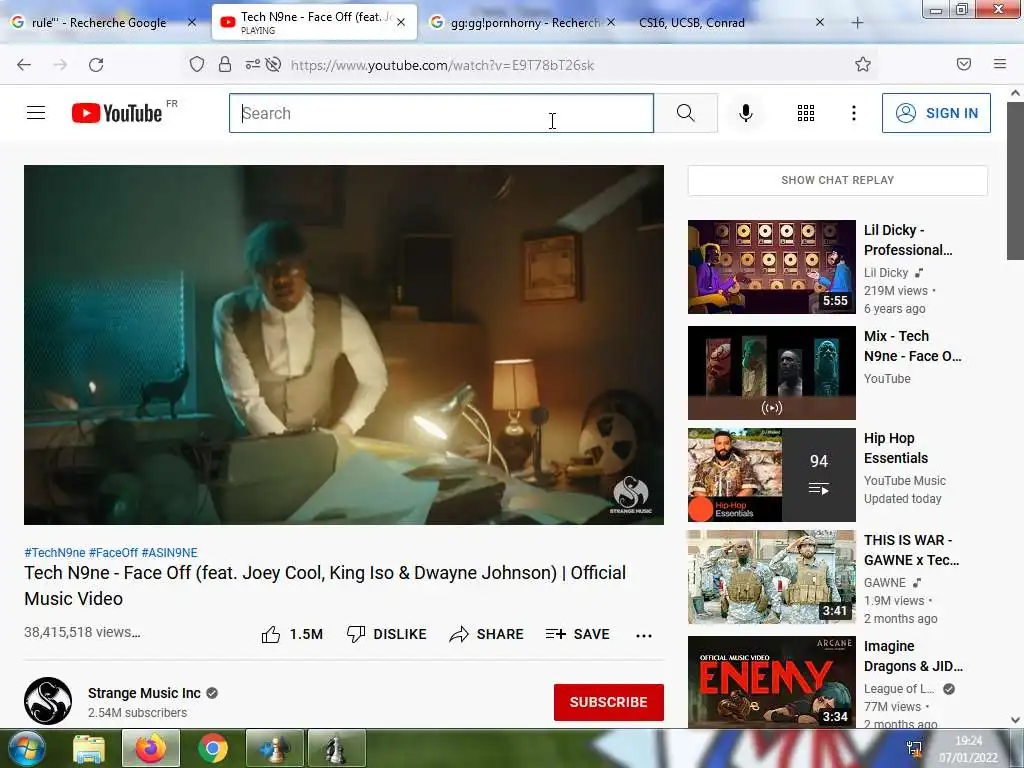The image size is (1024, 768).
Task: Click the red SUBSCRIBE button
Action: tap(609, 702)
